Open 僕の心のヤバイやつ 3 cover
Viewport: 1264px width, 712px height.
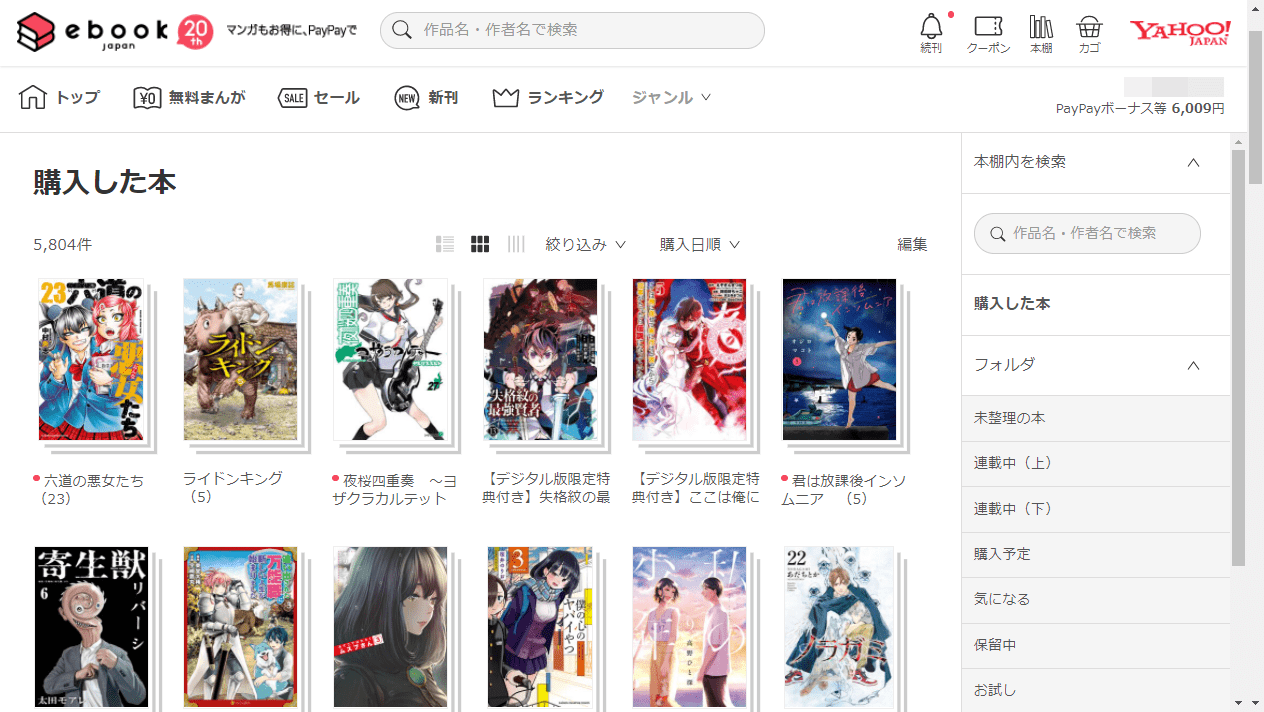540,627
